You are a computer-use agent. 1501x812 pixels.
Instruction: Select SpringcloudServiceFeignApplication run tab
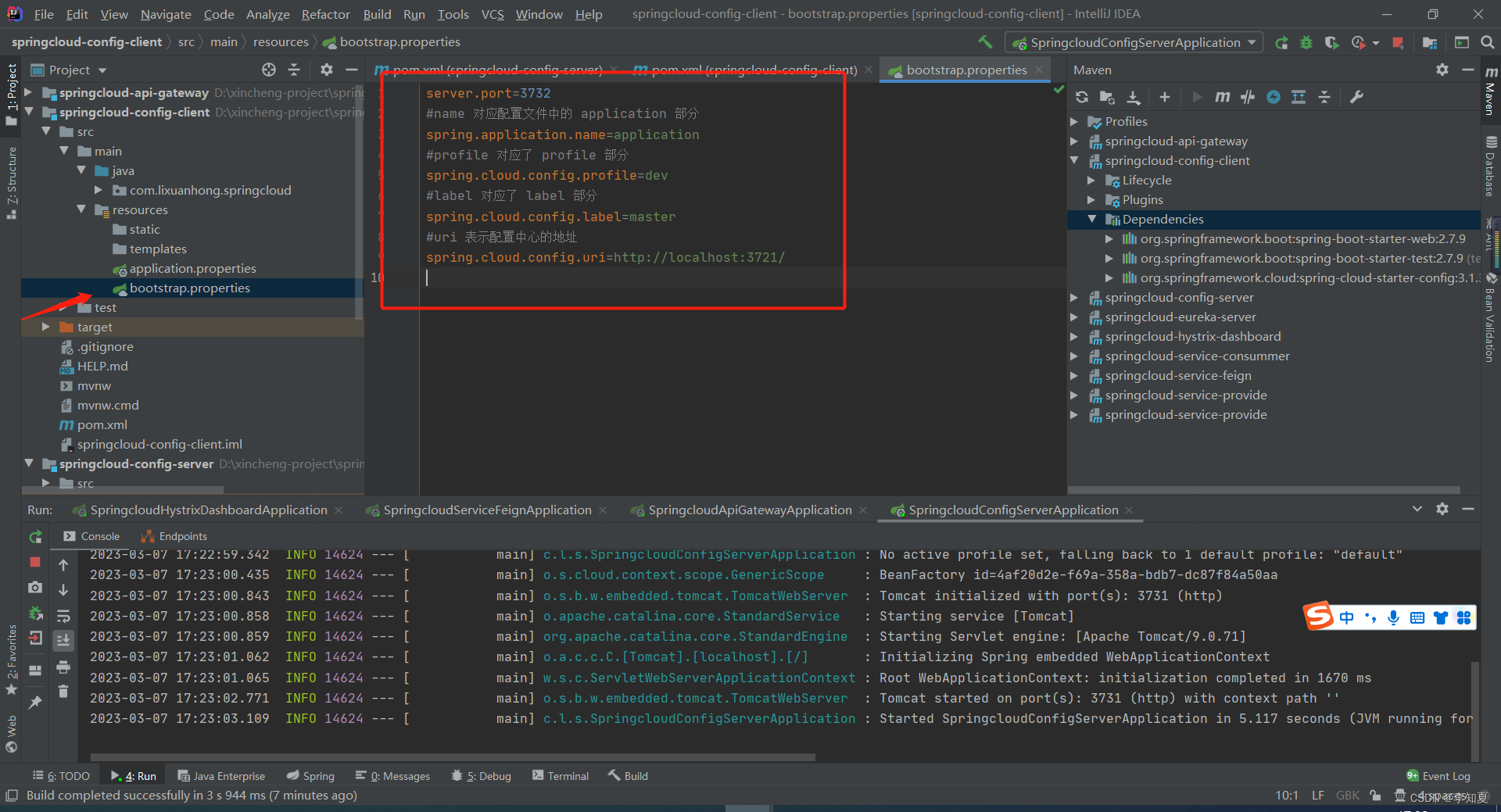coord(487,510)
